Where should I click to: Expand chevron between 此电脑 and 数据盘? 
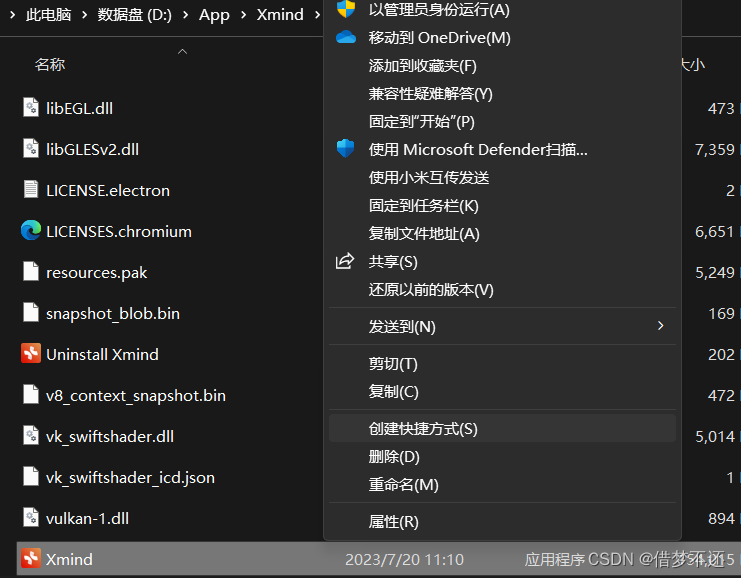[x=84, y=15]
